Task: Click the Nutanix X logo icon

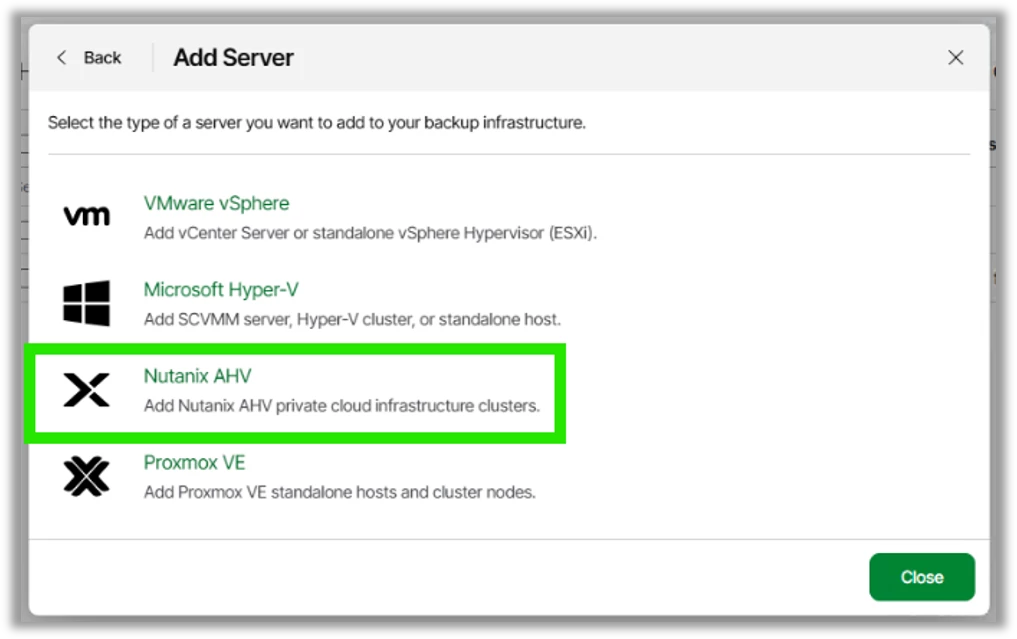Action: [86, 390]
